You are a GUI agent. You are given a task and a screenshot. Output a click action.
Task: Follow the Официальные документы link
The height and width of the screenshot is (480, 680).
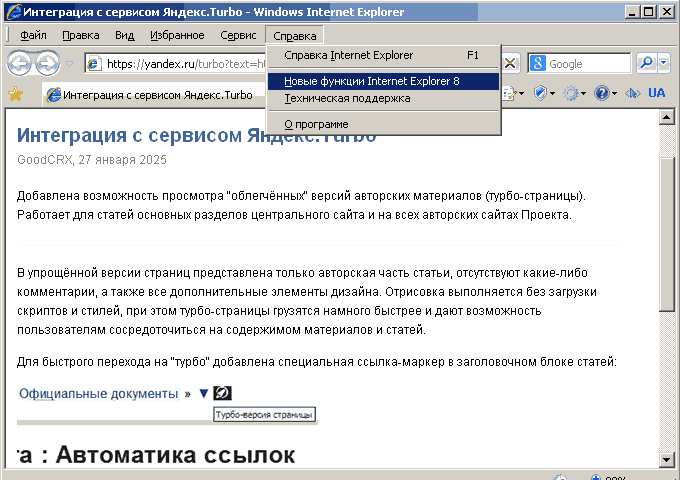98,393
